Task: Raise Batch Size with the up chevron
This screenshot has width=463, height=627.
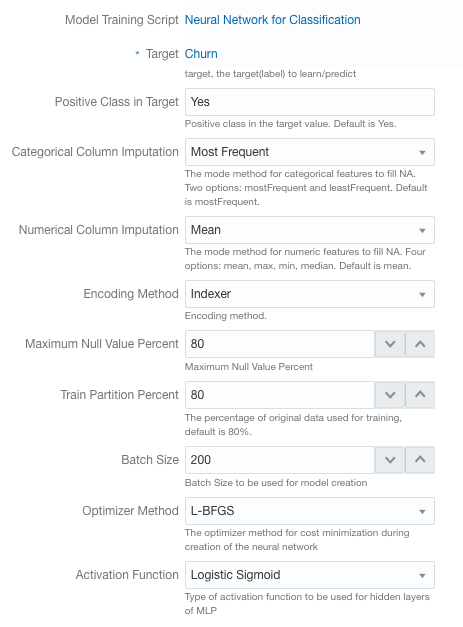Action: click(x=420, y=460)
